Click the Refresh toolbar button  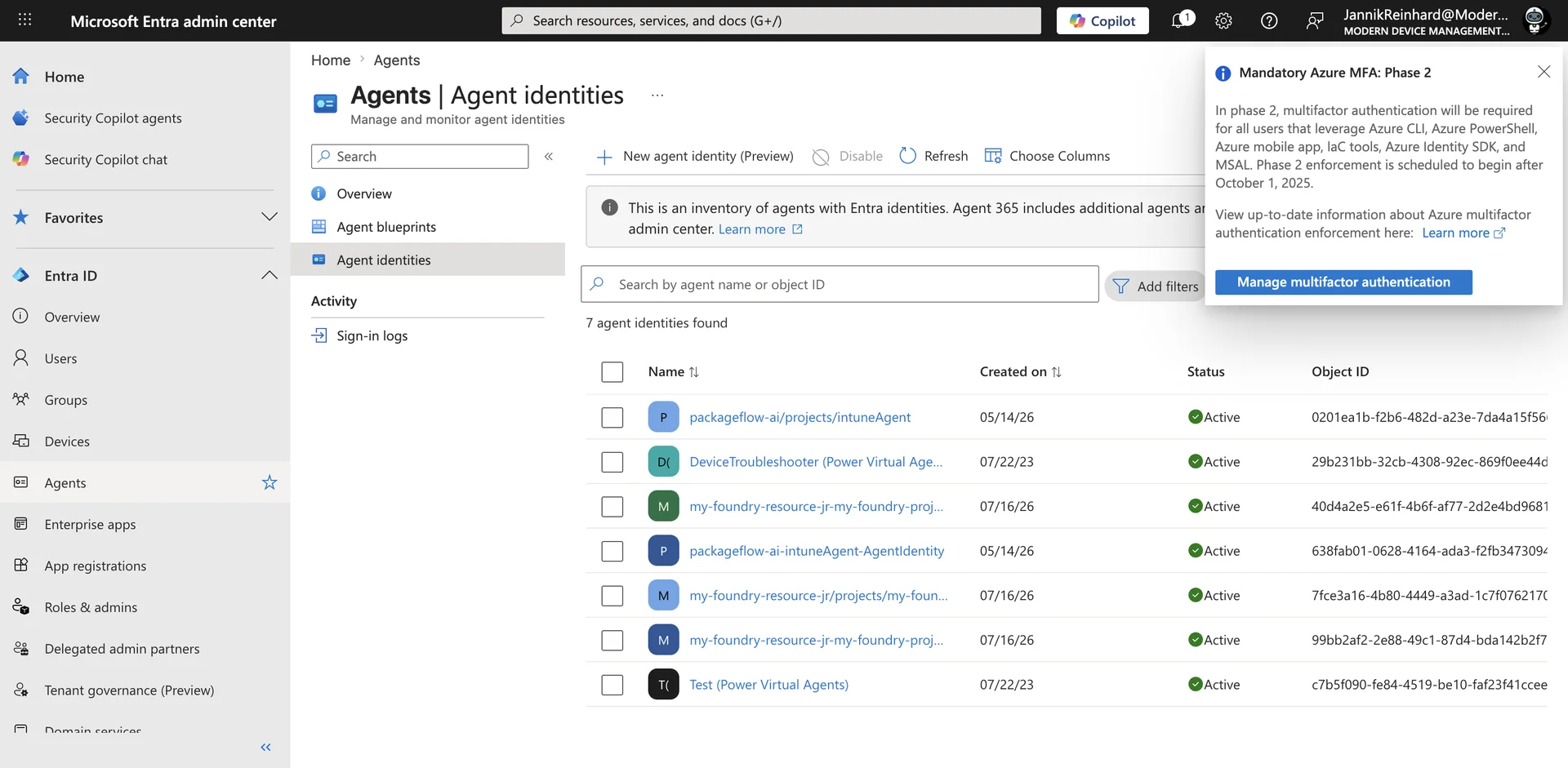pyautogui.click(x=933, y=156)
